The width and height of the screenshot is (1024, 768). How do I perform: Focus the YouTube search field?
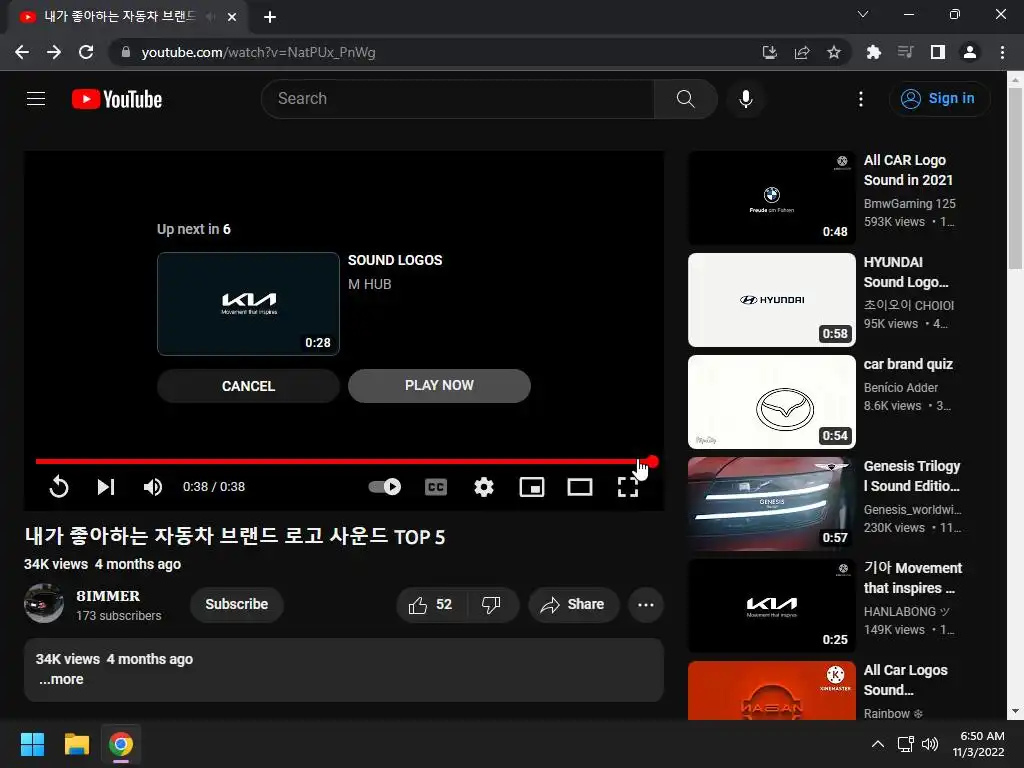pos(457,99)
